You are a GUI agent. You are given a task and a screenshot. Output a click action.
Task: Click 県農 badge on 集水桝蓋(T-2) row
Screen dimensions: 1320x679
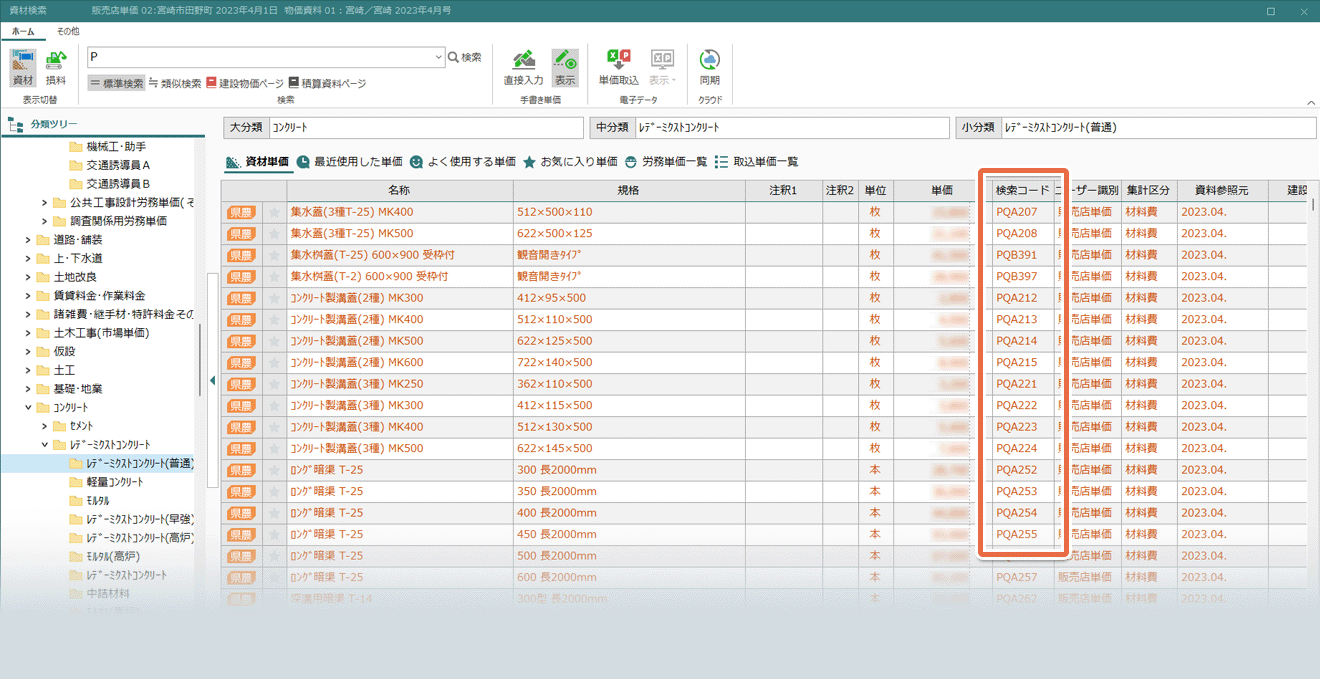[241, 276]
